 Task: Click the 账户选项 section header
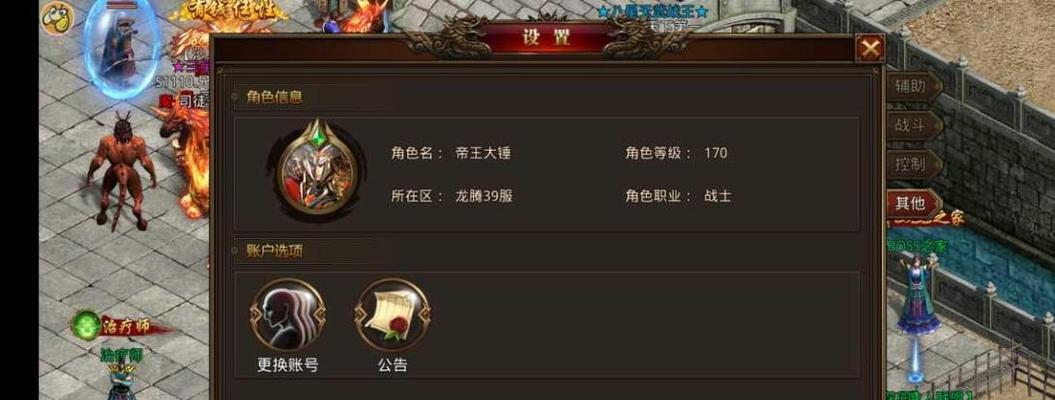click(x=275, y=251)
